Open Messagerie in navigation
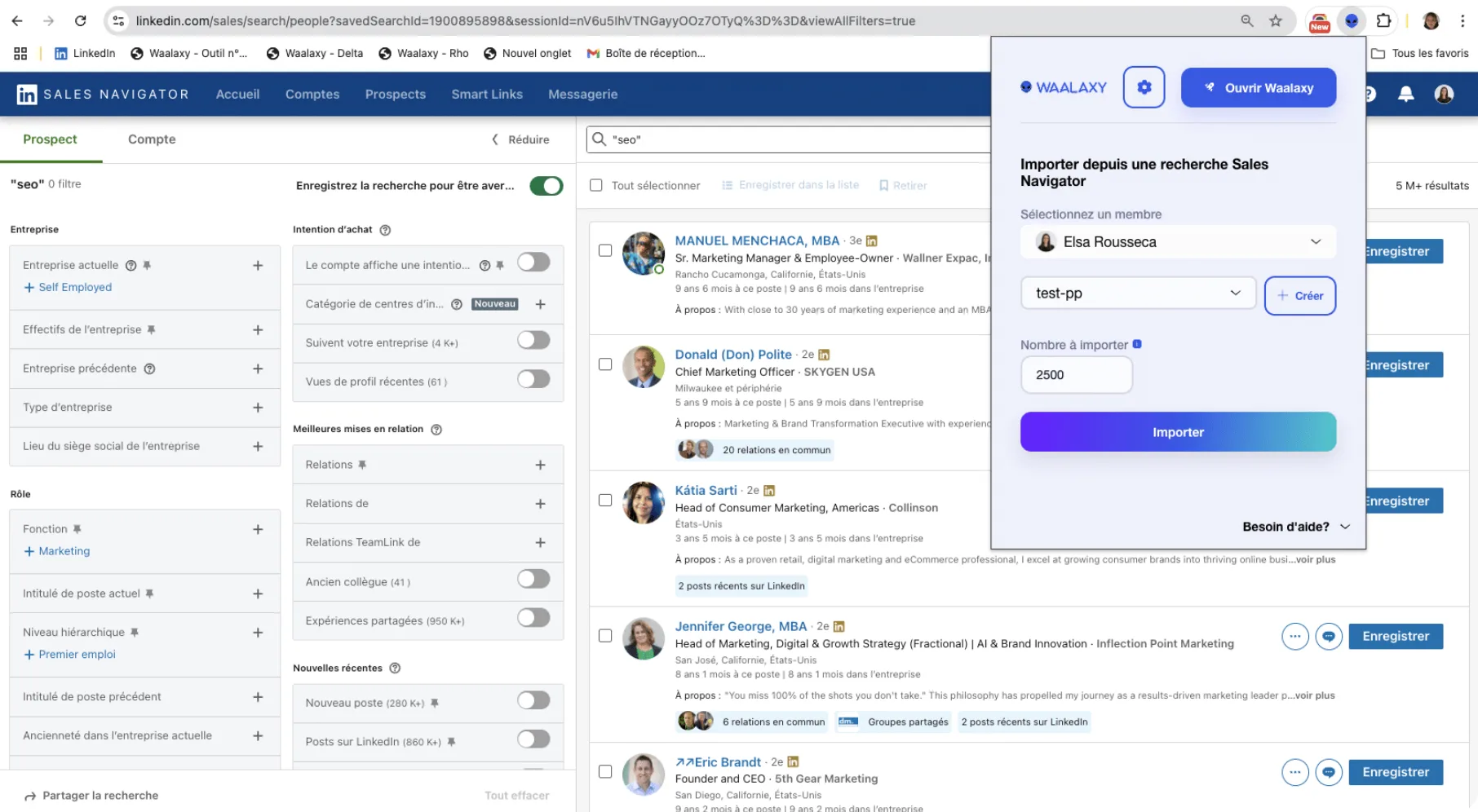Image resolution: width=1478 pixels, height=812 pixels. coord(582,95)
